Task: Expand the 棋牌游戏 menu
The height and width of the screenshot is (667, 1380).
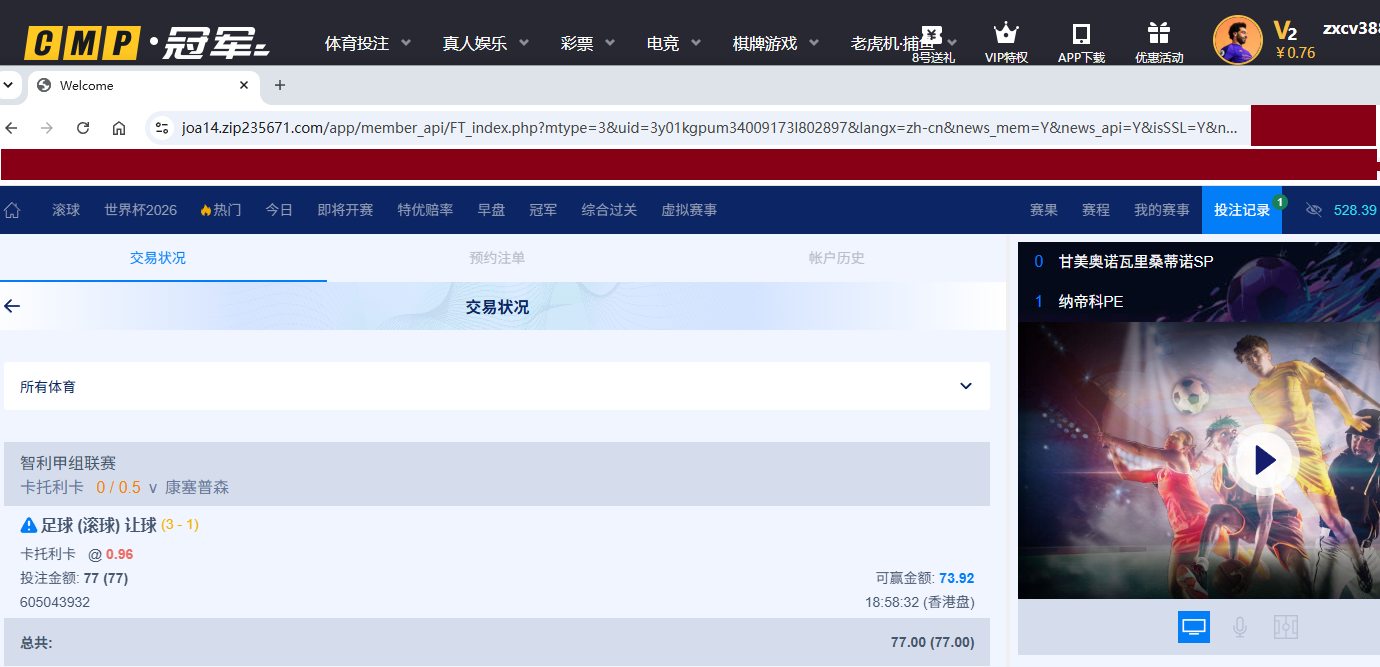Action: click(x=776, y=43)
